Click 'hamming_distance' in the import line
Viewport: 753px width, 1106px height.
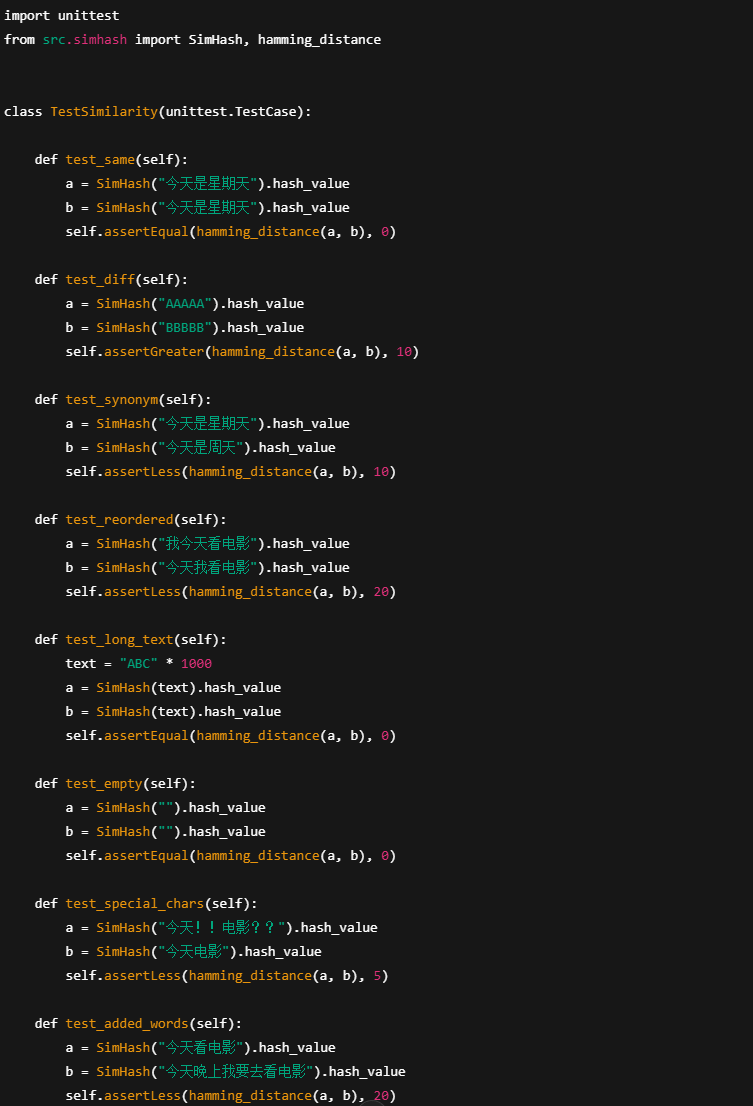(319, 40)
